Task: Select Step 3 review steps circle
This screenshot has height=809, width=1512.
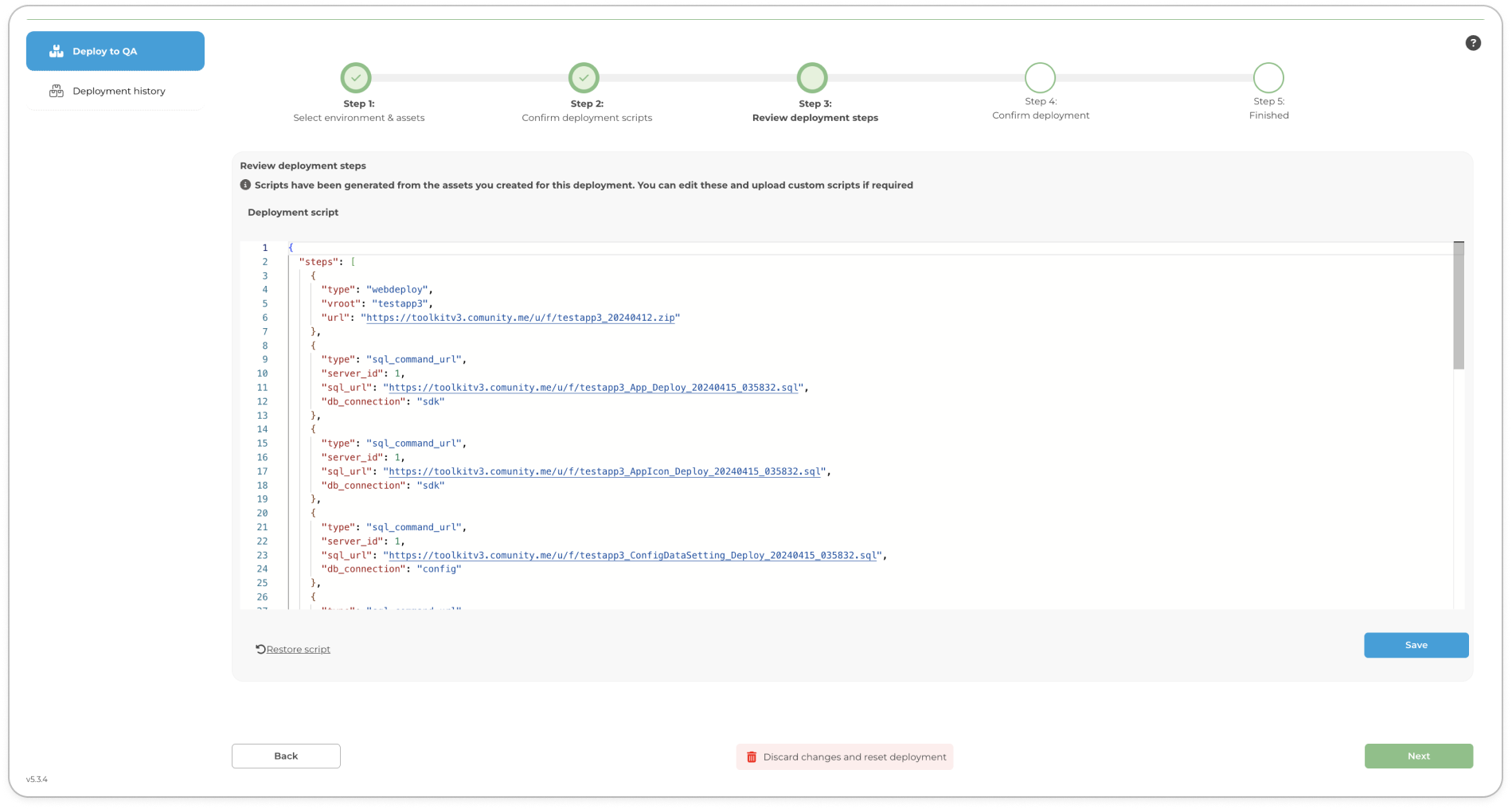Action: (811, 78)
